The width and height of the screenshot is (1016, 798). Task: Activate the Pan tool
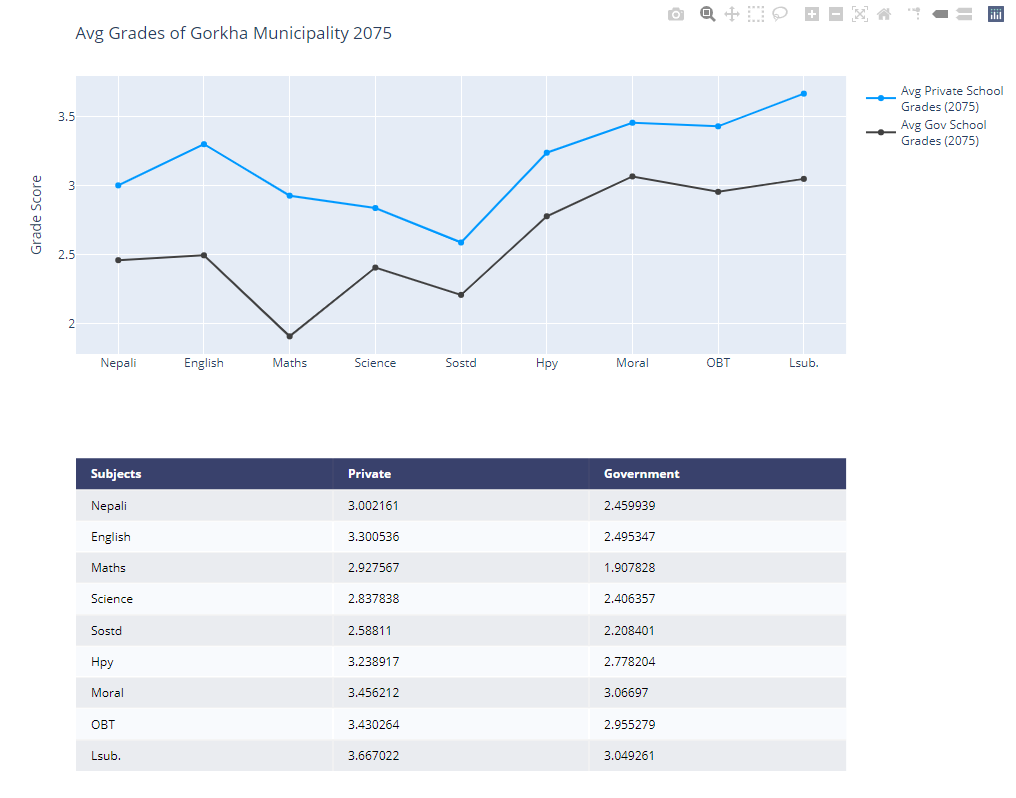(x=732, y=14)
